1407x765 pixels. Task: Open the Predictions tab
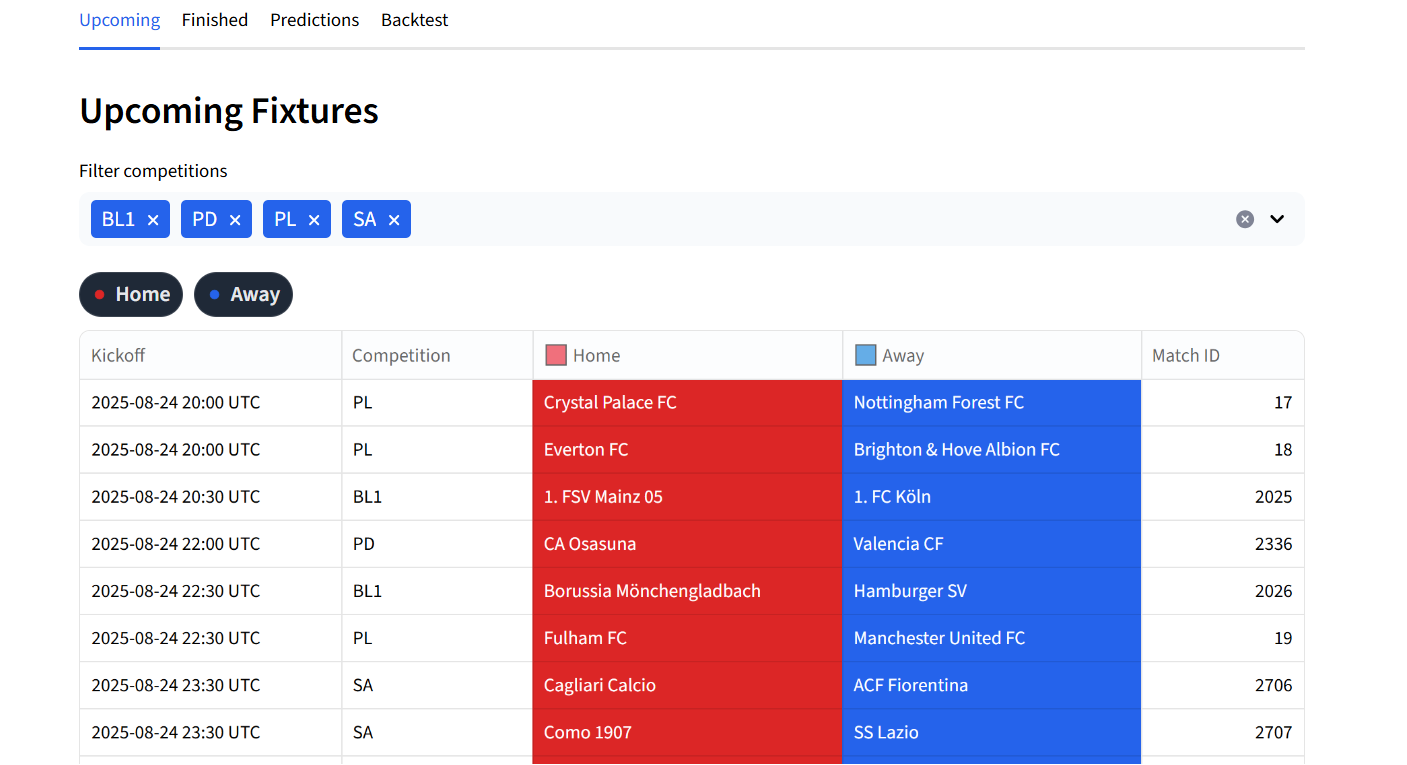point(314,20)
